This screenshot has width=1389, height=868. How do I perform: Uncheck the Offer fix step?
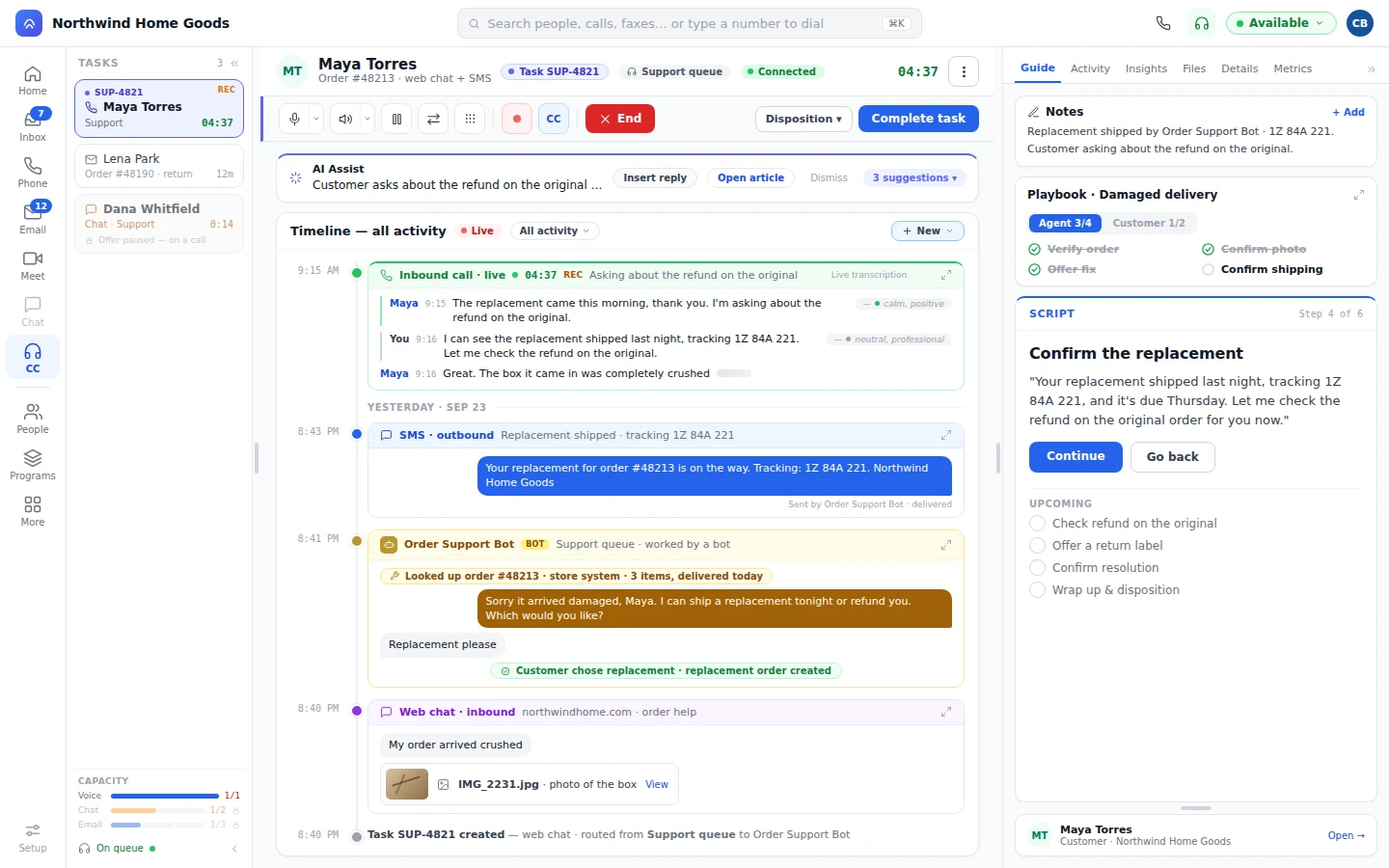pos(1034,269)
